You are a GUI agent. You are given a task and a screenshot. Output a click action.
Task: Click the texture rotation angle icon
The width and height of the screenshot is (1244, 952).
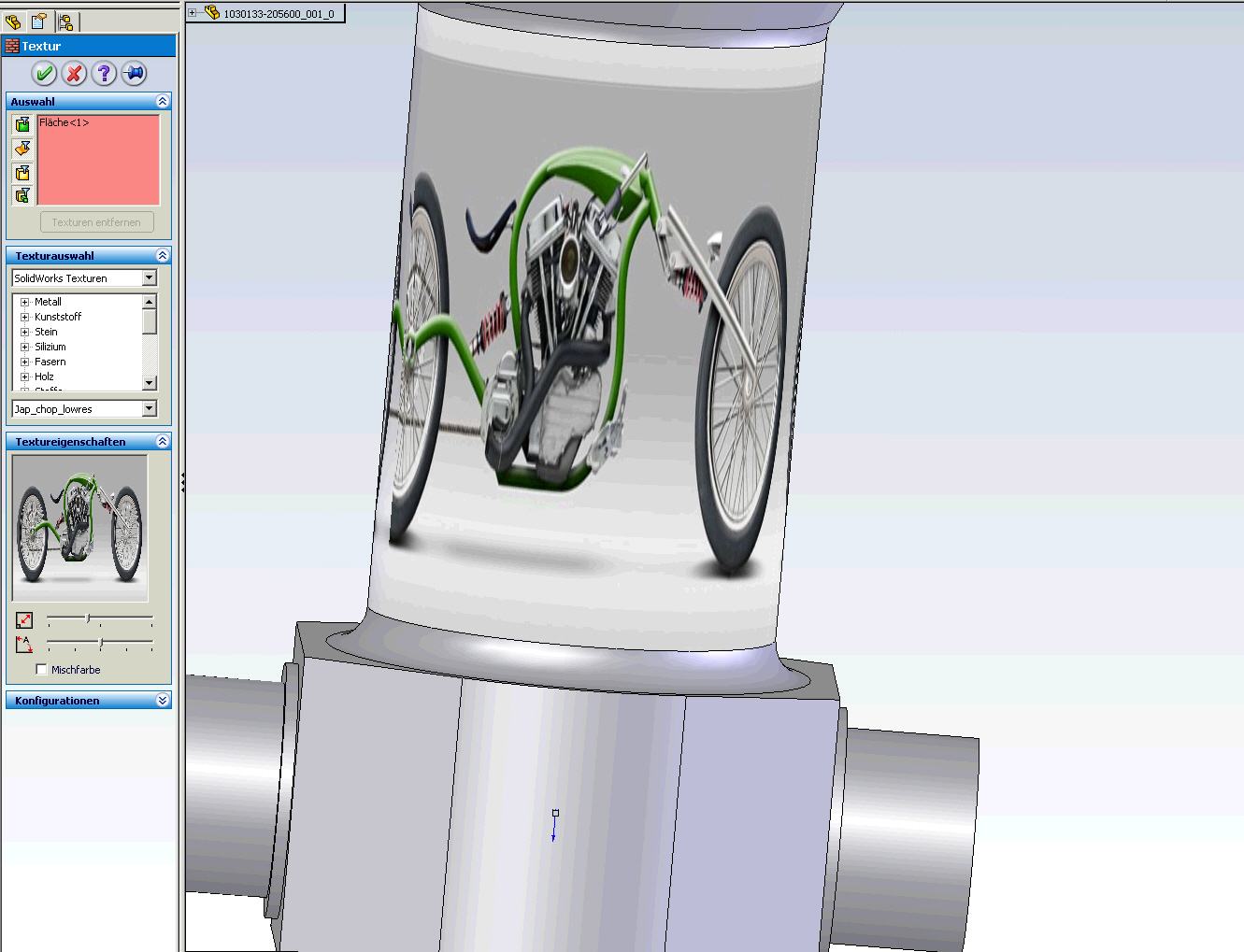[x=24, y=644]
